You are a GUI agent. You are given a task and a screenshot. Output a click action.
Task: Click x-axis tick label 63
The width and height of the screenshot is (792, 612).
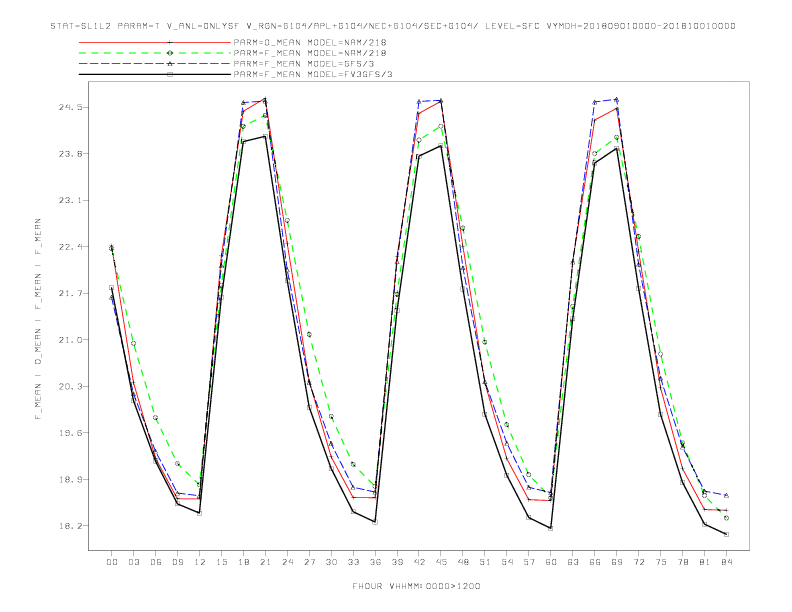click(x=573, y=562)
